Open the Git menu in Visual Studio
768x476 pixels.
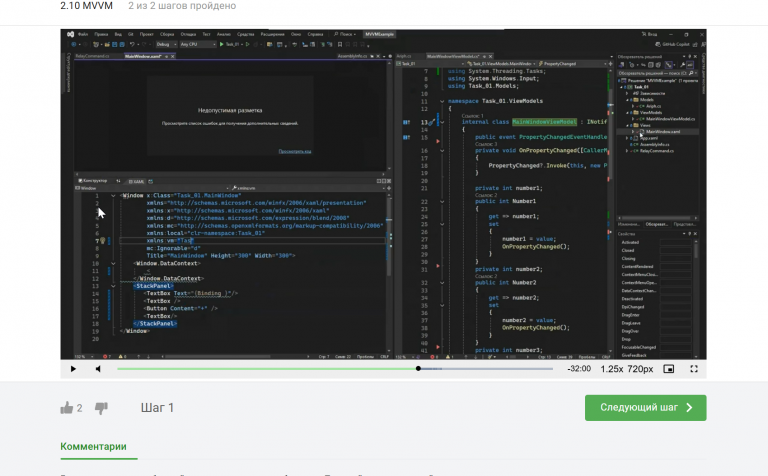click(131, 34)
